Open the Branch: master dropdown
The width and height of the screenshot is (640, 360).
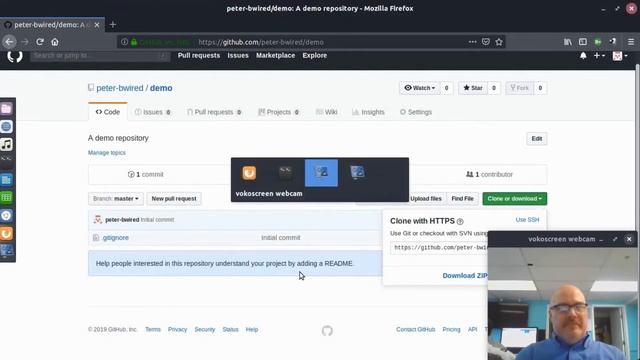coord(116,199)
